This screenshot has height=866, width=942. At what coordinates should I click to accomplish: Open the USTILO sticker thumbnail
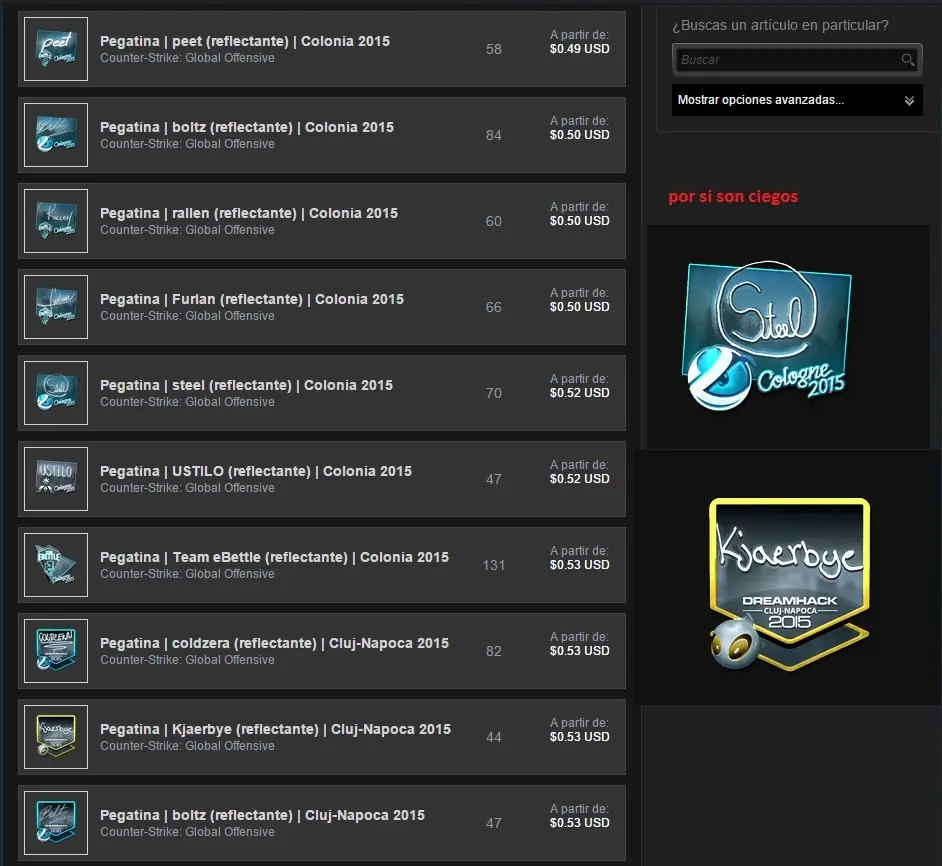(56, 478)
